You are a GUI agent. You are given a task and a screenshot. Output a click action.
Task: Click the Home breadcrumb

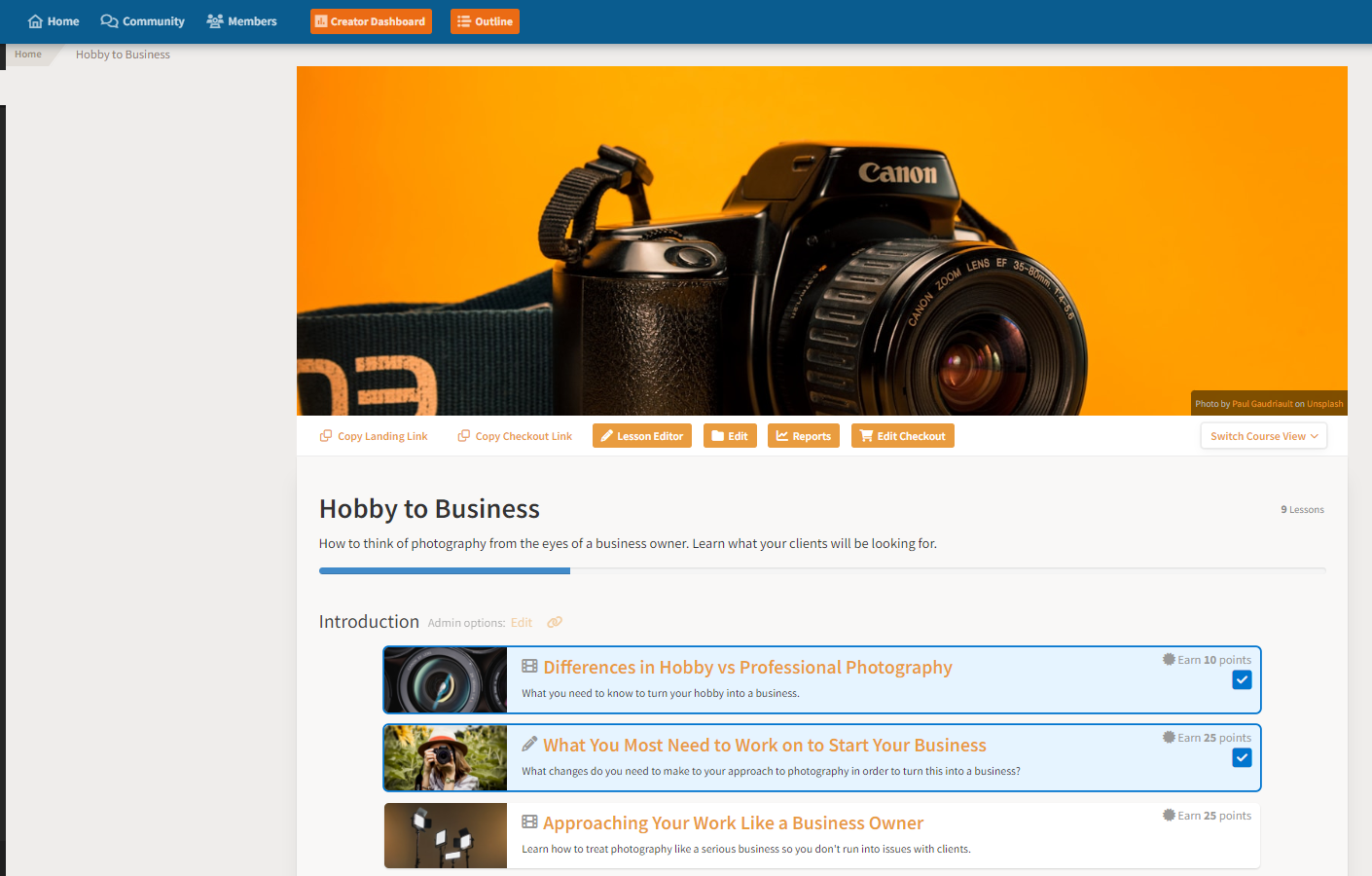point(28,55)
